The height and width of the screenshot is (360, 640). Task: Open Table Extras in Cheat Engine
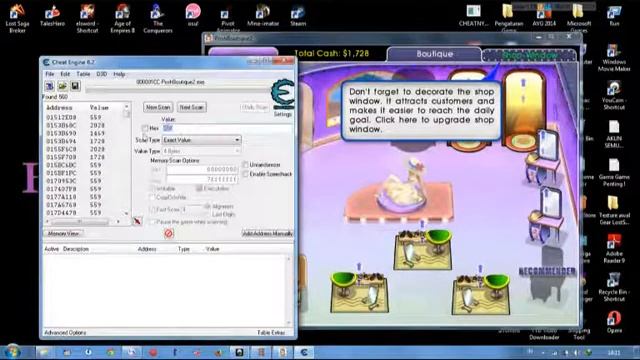pos(271,333)
